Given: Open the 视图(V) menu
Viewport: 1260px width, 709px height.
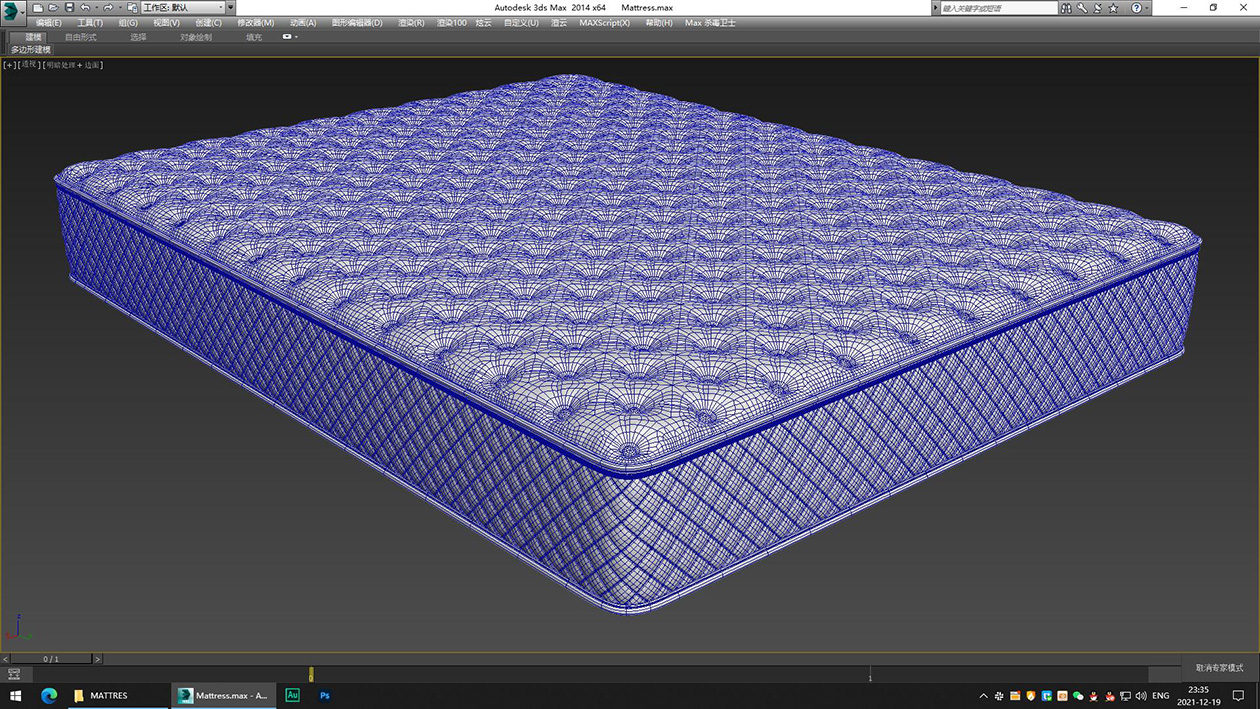Looking at the screenshot, I should (x=167, y=23).
